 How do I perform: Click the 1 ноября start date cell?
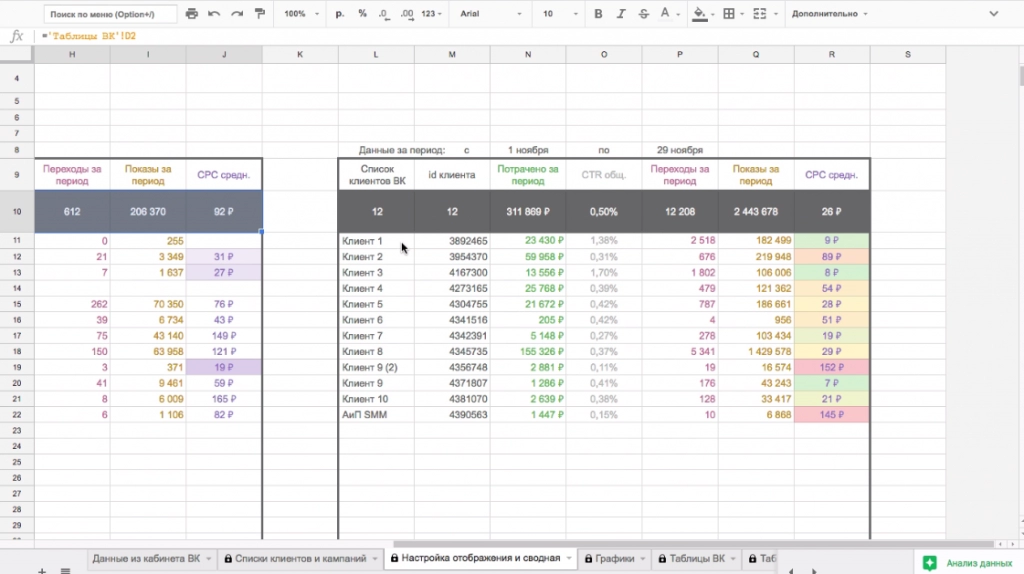pos(528,150)
